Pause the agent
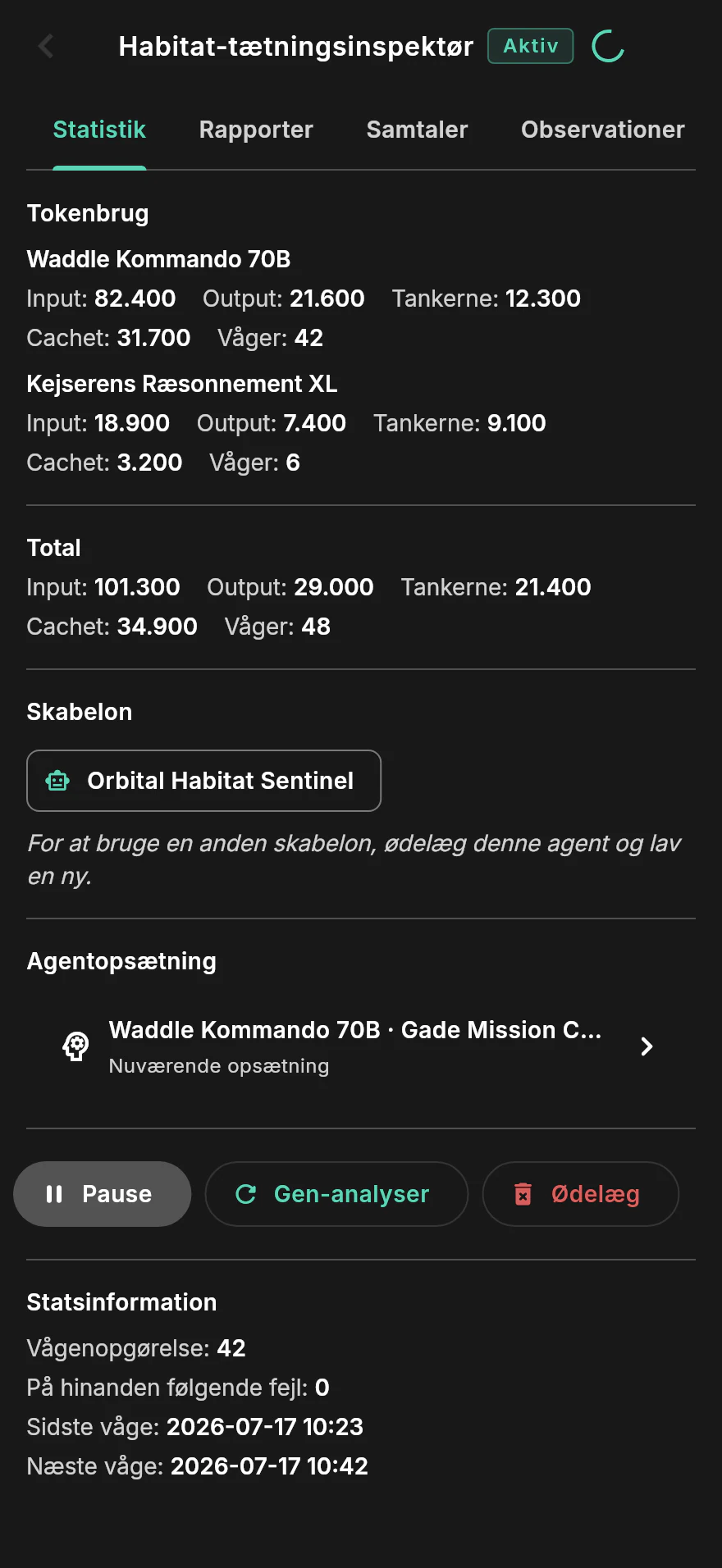 103,1194
